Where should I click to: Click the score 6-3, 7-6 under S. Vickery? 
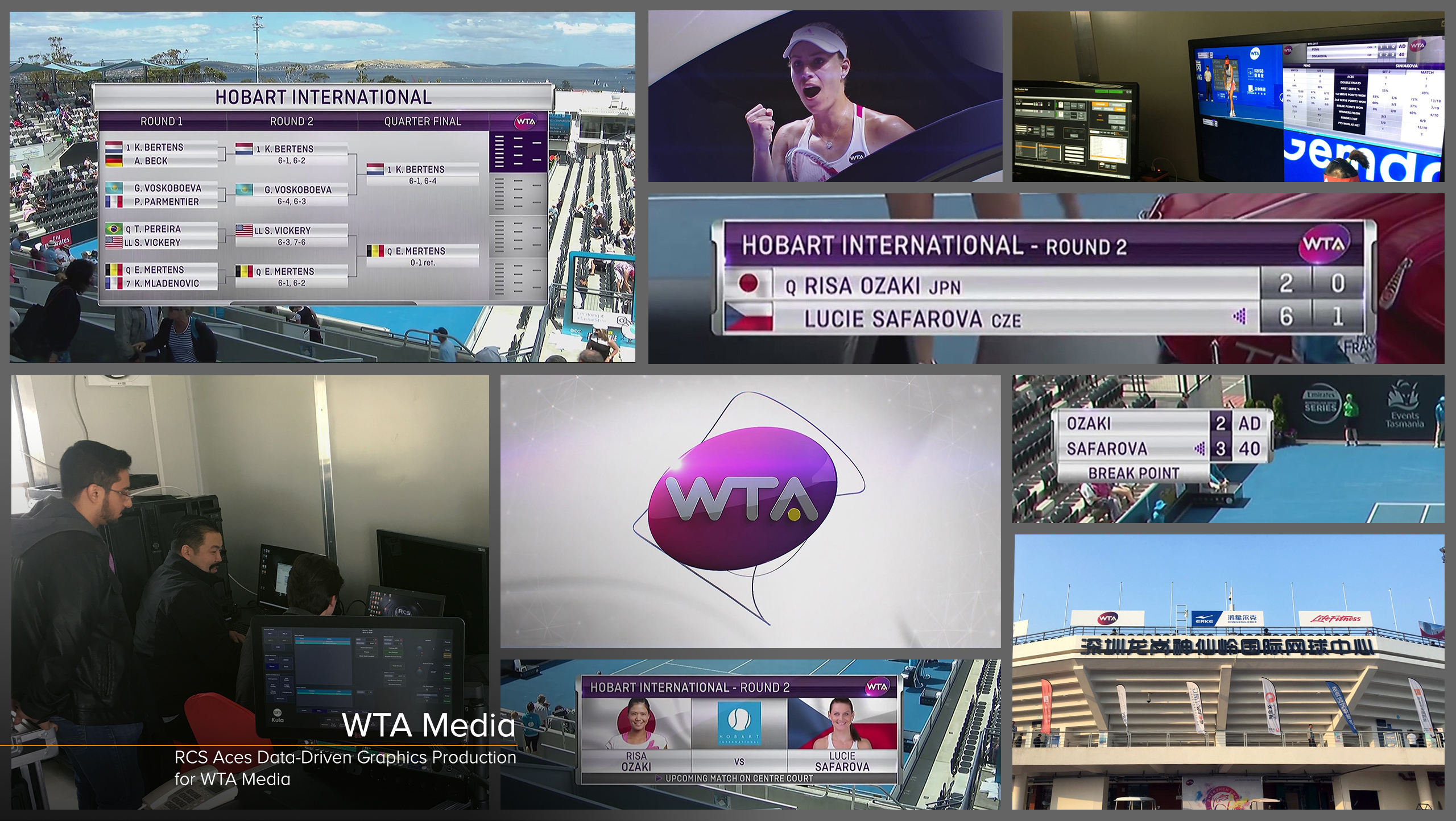[291, 242]
